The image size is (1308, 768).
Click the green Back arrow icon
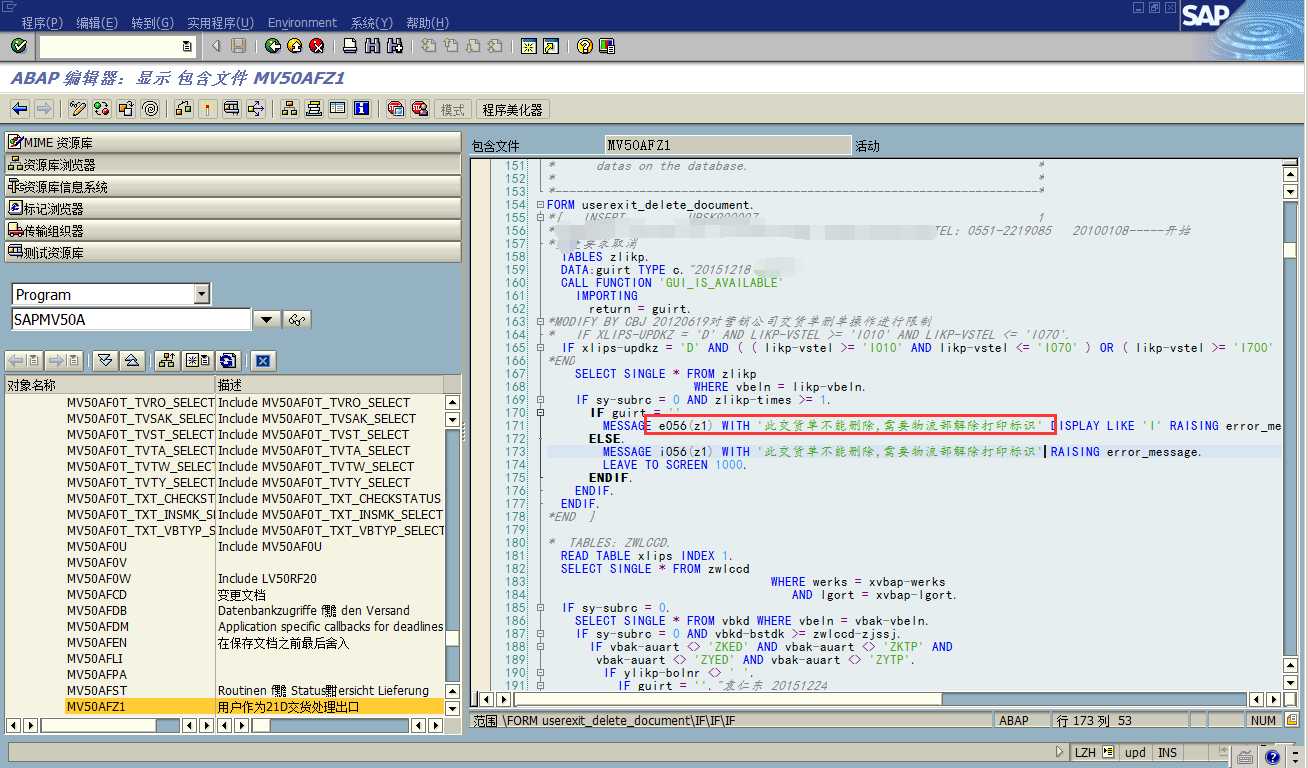(x=273, y=46)
